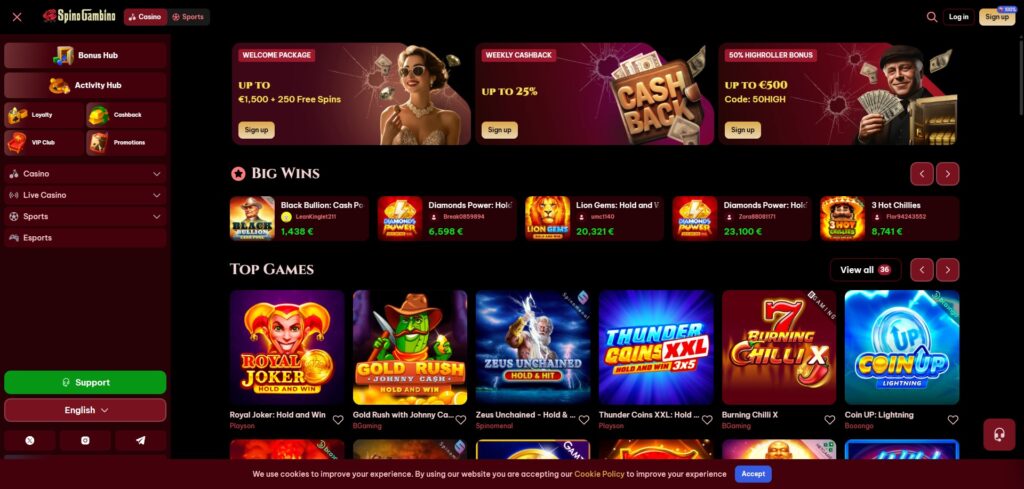Toggle favorite heart on Coin UP: Lightning
This screenshot has width=1024, height=489.
click(953, 420)
